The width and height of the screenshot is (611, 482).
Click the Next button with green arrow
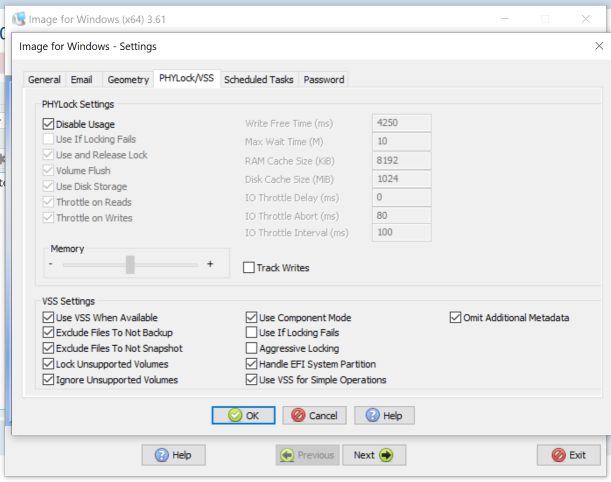[374, 455]
